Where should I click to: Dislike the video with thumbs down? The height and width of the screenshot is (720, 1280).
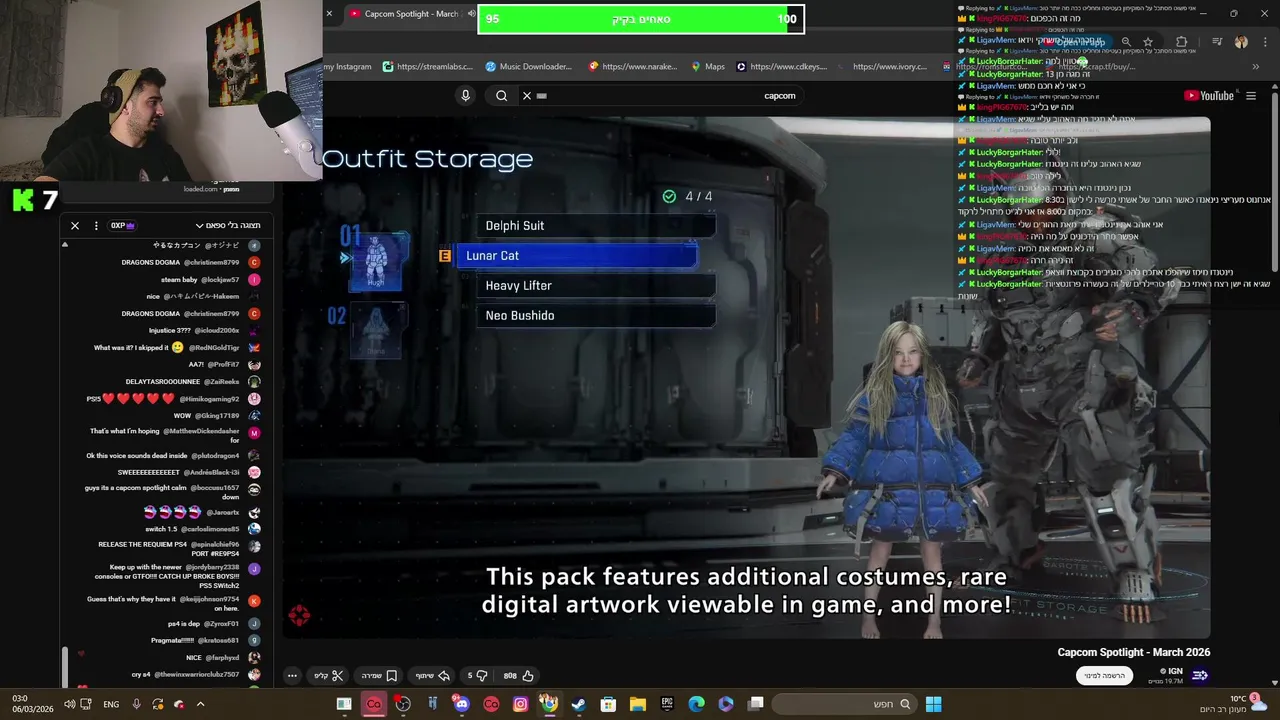click(x=477, y=676)
